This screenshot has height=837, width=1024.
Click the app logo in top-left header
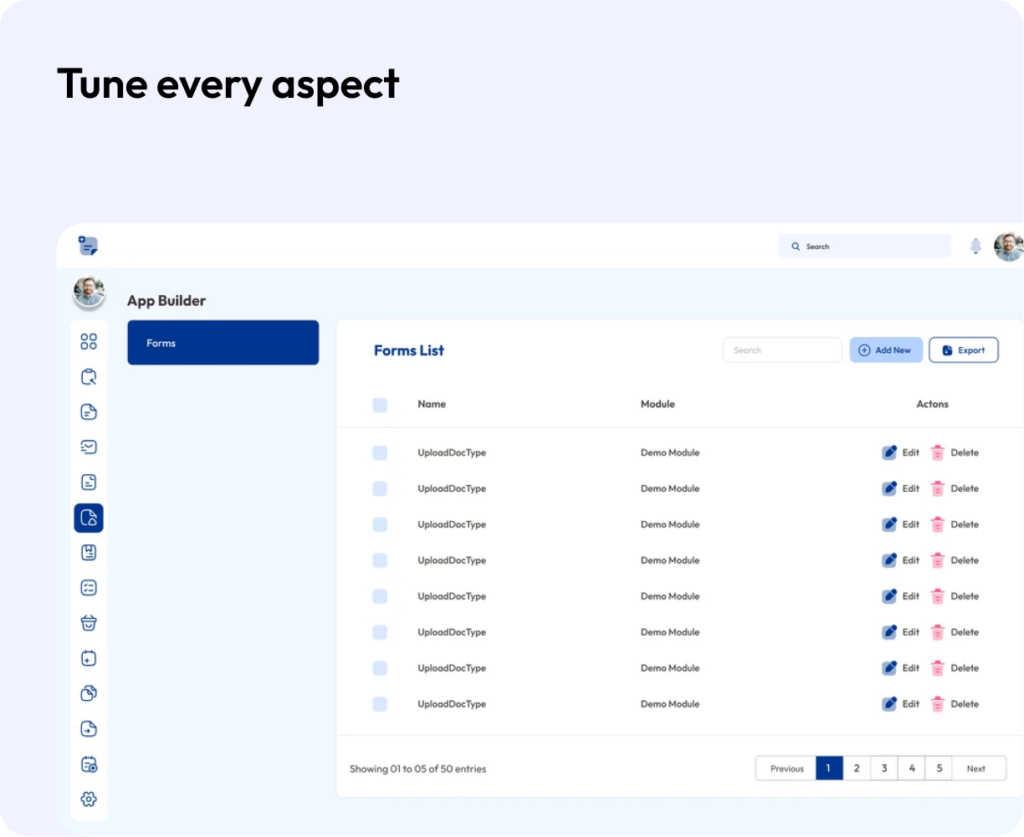click(88, 246)
